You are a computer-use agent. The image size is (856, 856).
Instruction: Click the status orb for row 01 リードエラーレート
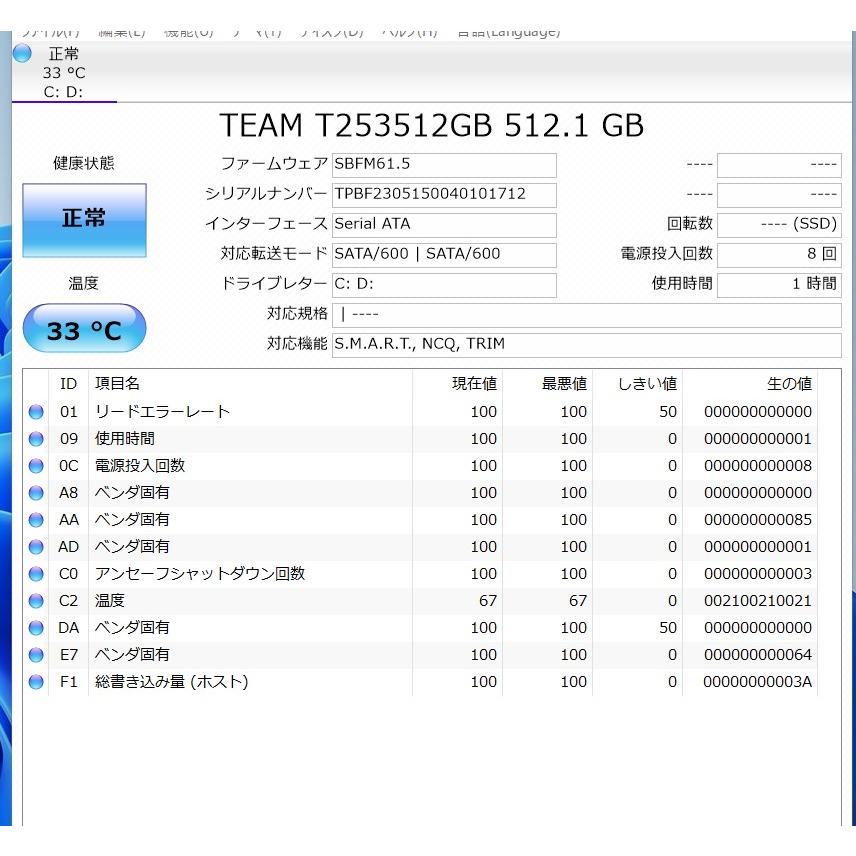click(x=36, y=412)
